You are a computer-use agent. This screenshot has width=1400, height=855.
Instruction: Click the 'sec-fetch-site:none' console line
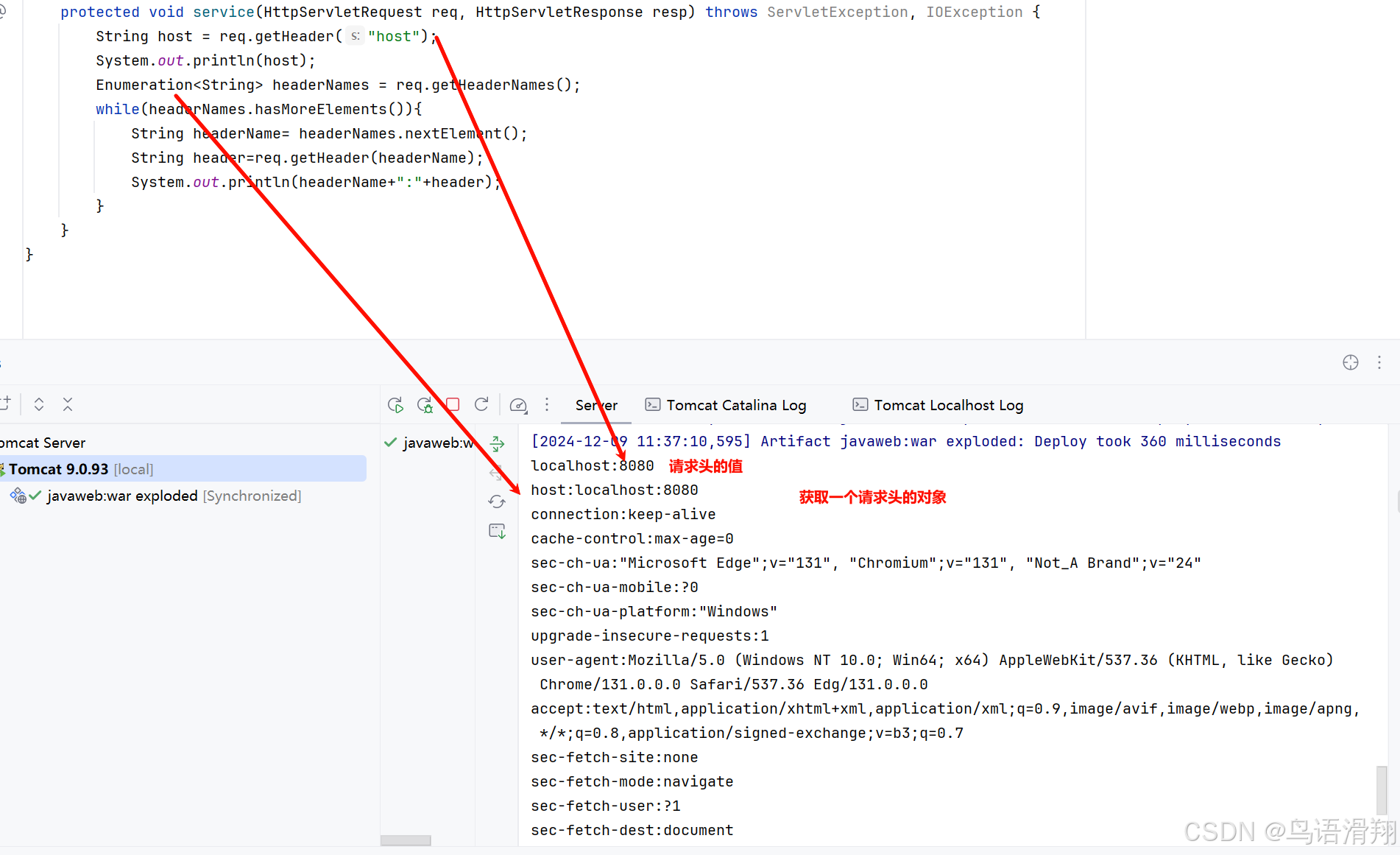point(615,757)
